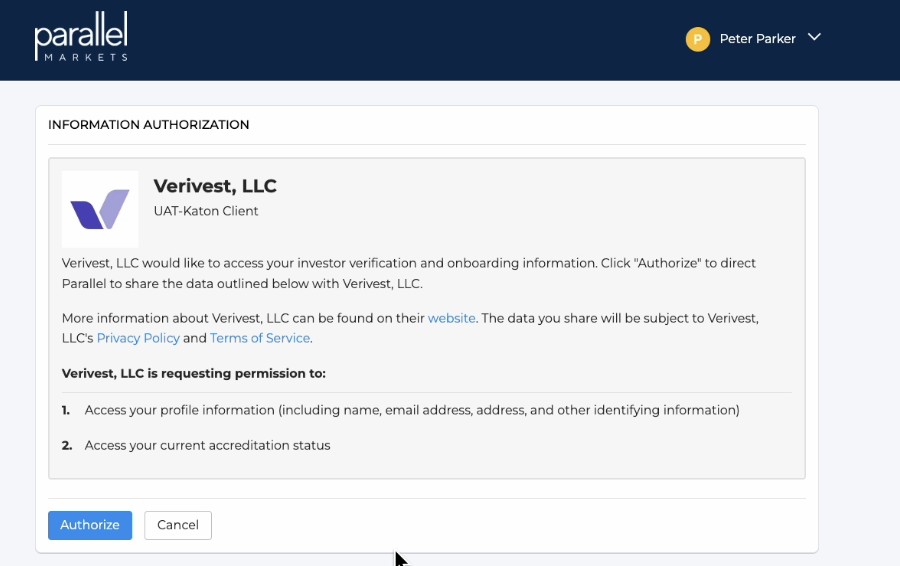Click the 'Access your current accreditation status' item
Image resolution: width=900 pixels, height=566 pixels.
207,445
